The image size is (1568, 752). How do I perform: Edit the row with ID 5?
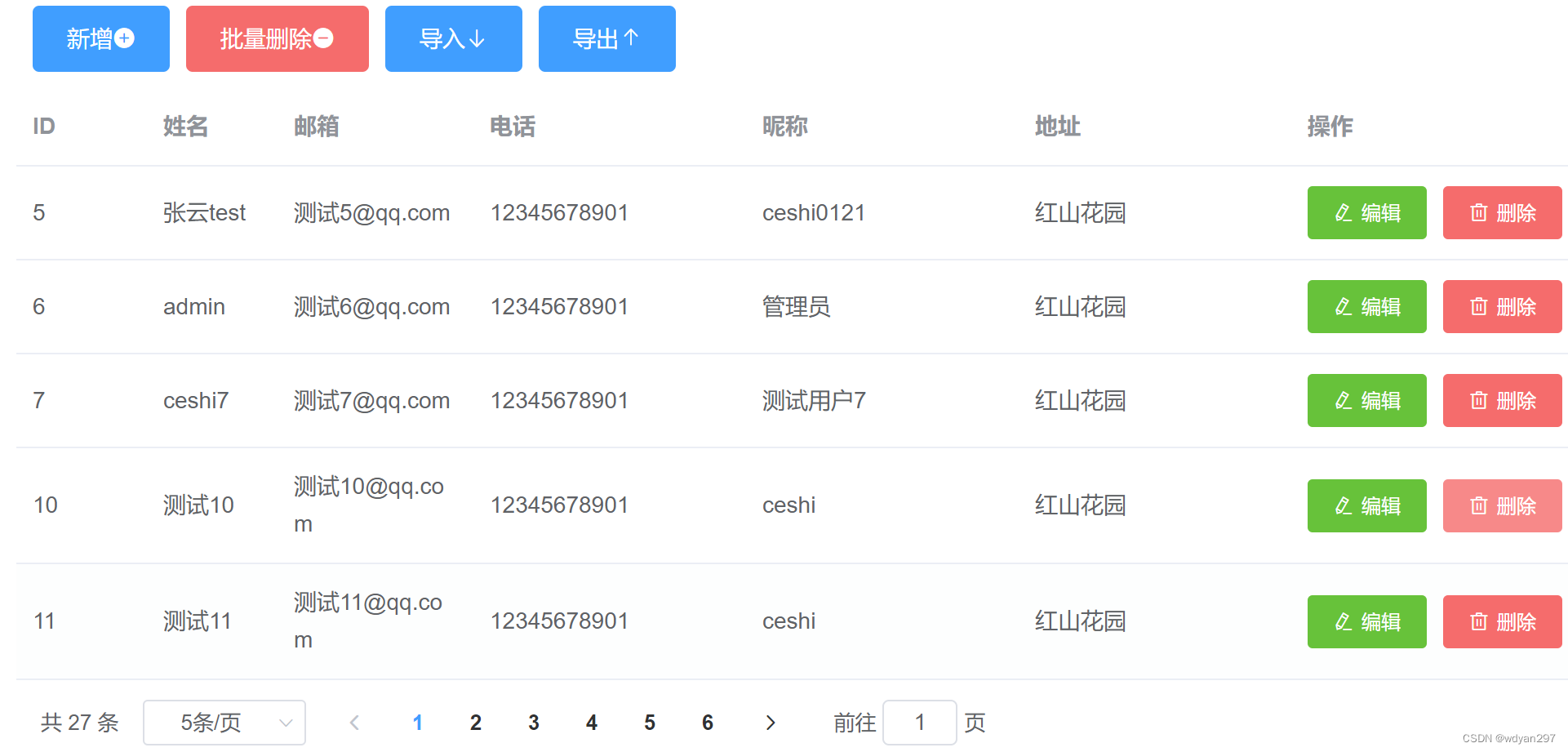pyautogui.click(x=1367, y=212)
